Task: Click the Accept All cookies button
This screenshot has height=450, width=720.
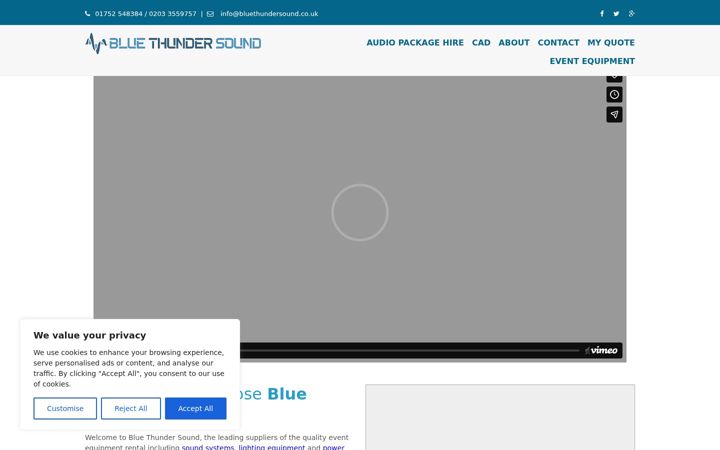Action: 196,408
